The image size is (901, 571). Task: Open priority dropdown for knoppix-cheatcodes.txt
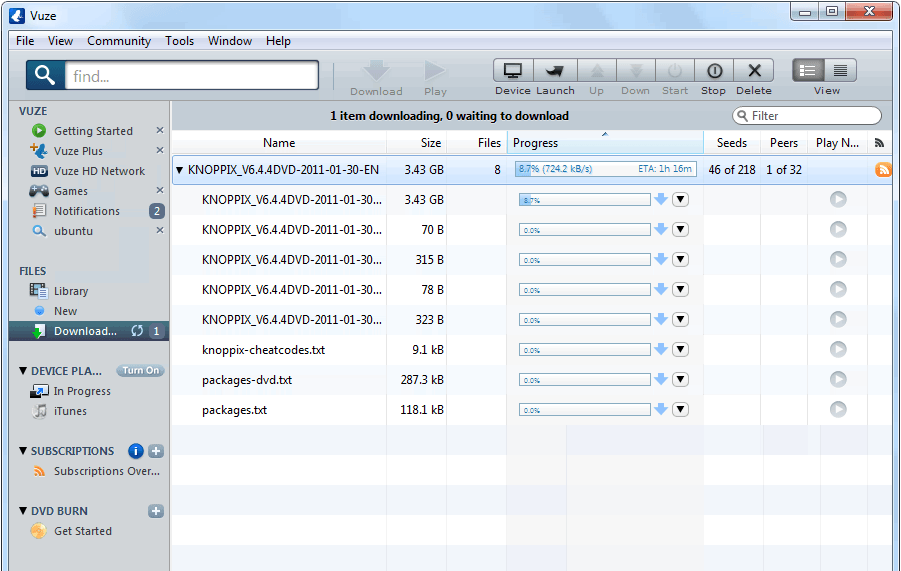[680, 349]
